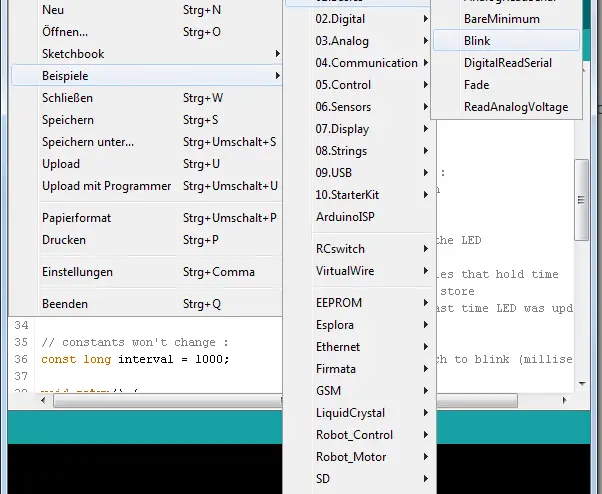Choose Schließen in the menu

[x=147, y=98]
